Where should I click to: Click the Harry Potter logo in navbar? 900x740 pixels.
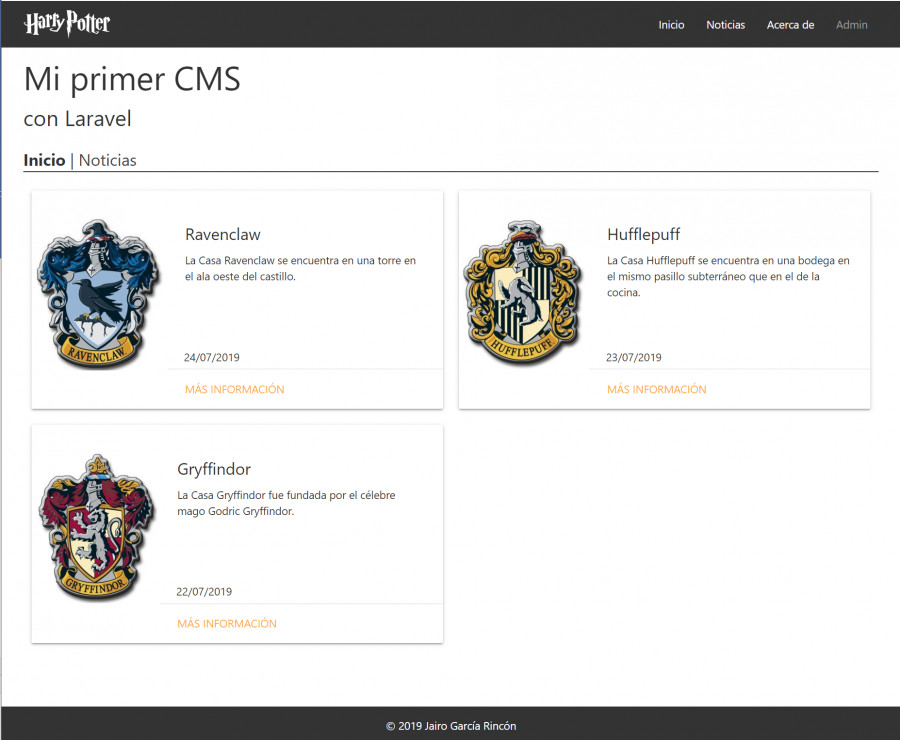point(67,24)
